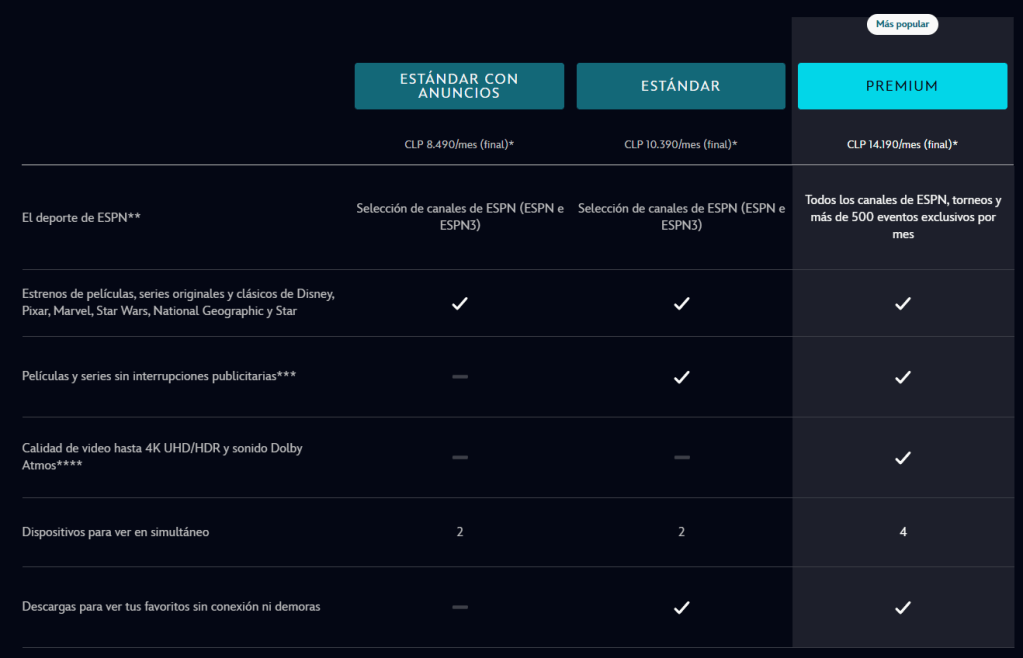
Task: Click Premium checkmark for Disney movie premieres
Action: [x=903, y=303]
